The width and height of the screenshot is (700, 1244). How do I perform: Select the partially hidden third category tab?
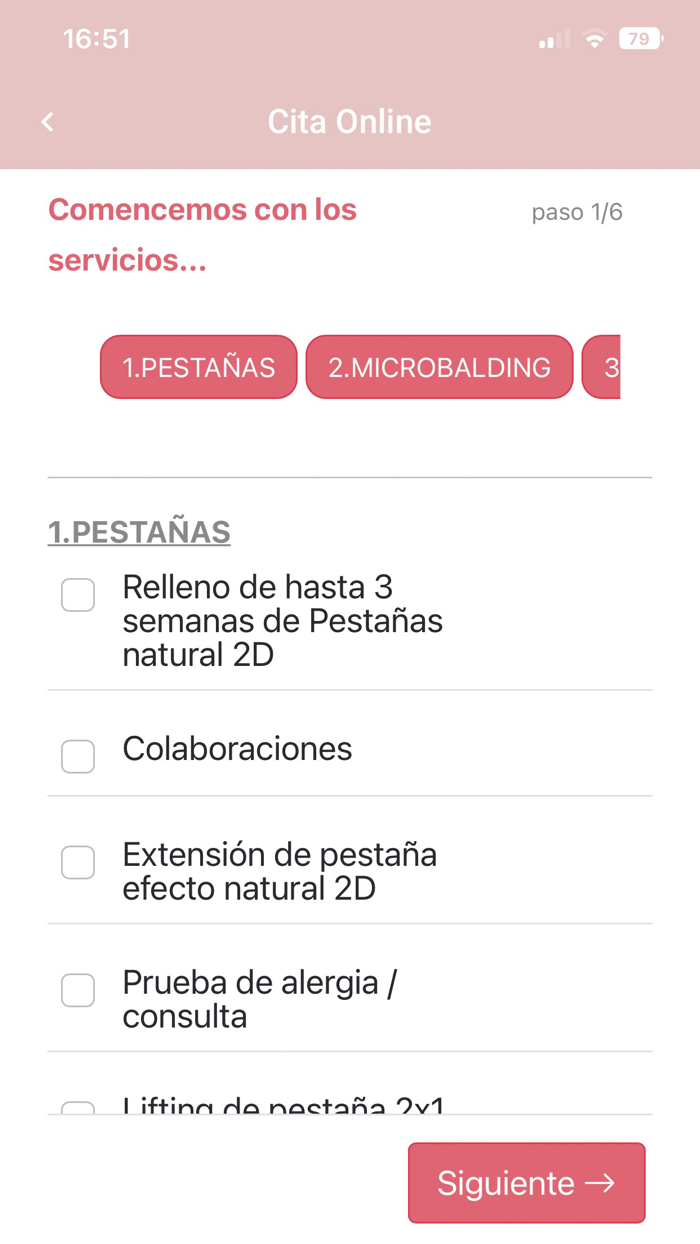602,367
